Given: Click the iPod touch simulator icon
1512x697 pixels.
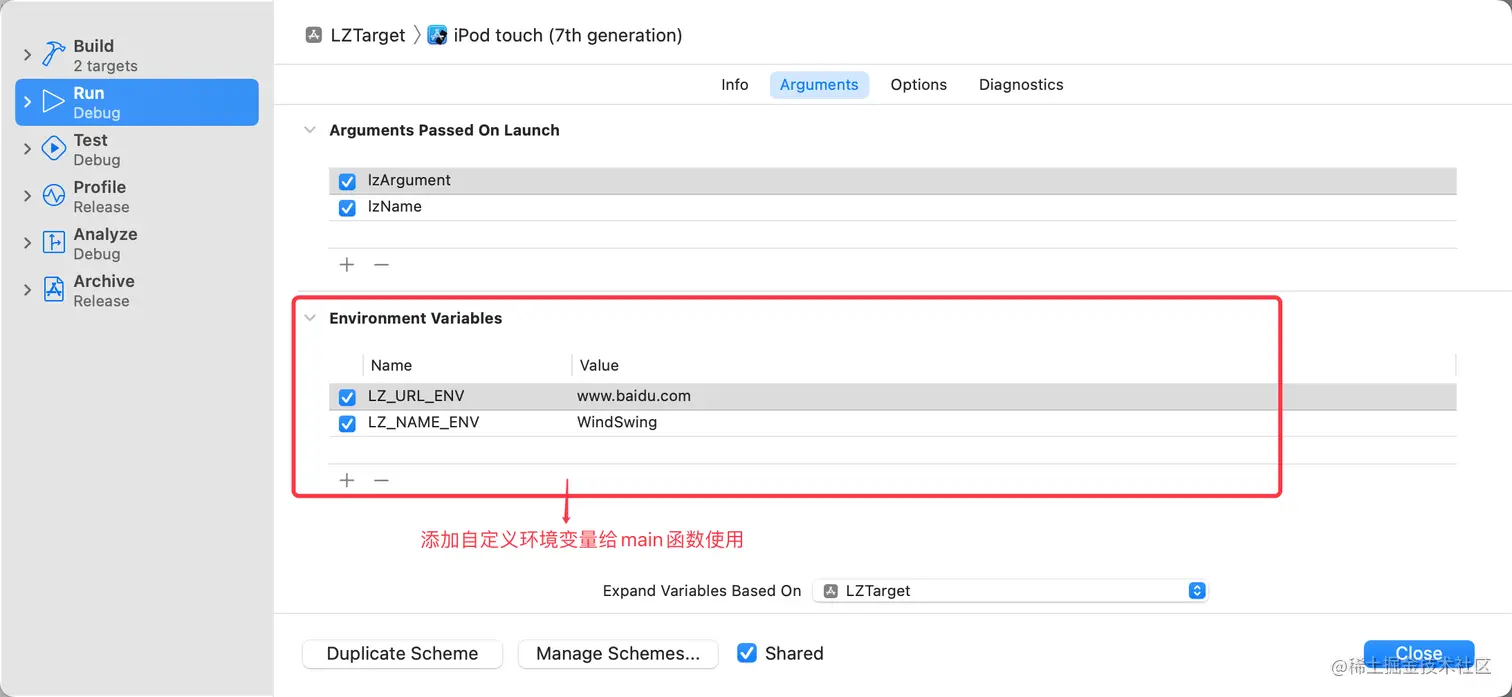Looking at the screenshot, I should [437, 35].
